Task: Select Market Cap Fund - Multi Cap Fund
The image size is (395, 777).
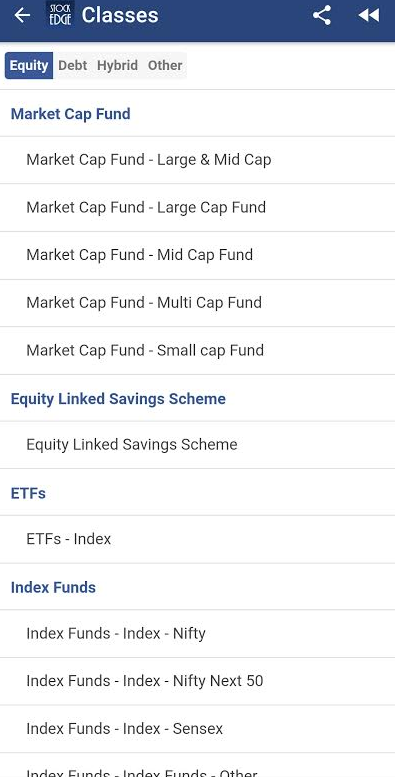Action: [x=197, y=302]
